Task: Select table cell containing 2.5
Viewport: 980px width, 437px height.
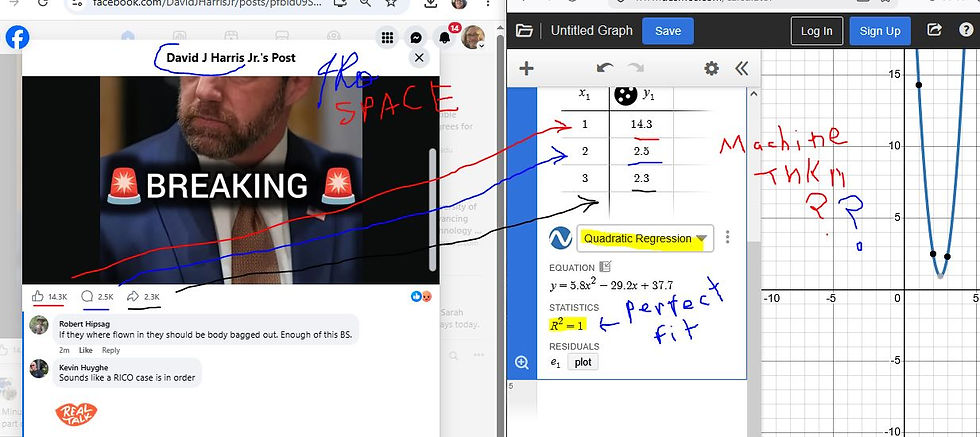Action: (x=641, y=151)
